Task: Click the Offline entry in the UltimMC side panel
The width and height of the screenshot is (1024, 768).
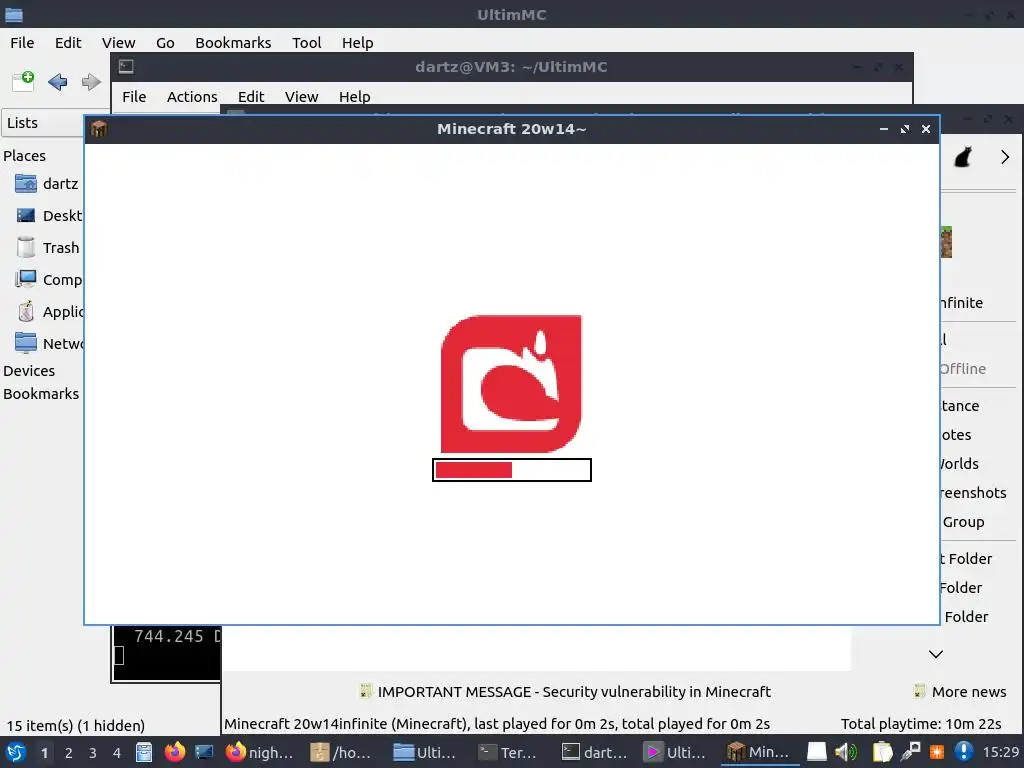Action: tap(963, 369)
